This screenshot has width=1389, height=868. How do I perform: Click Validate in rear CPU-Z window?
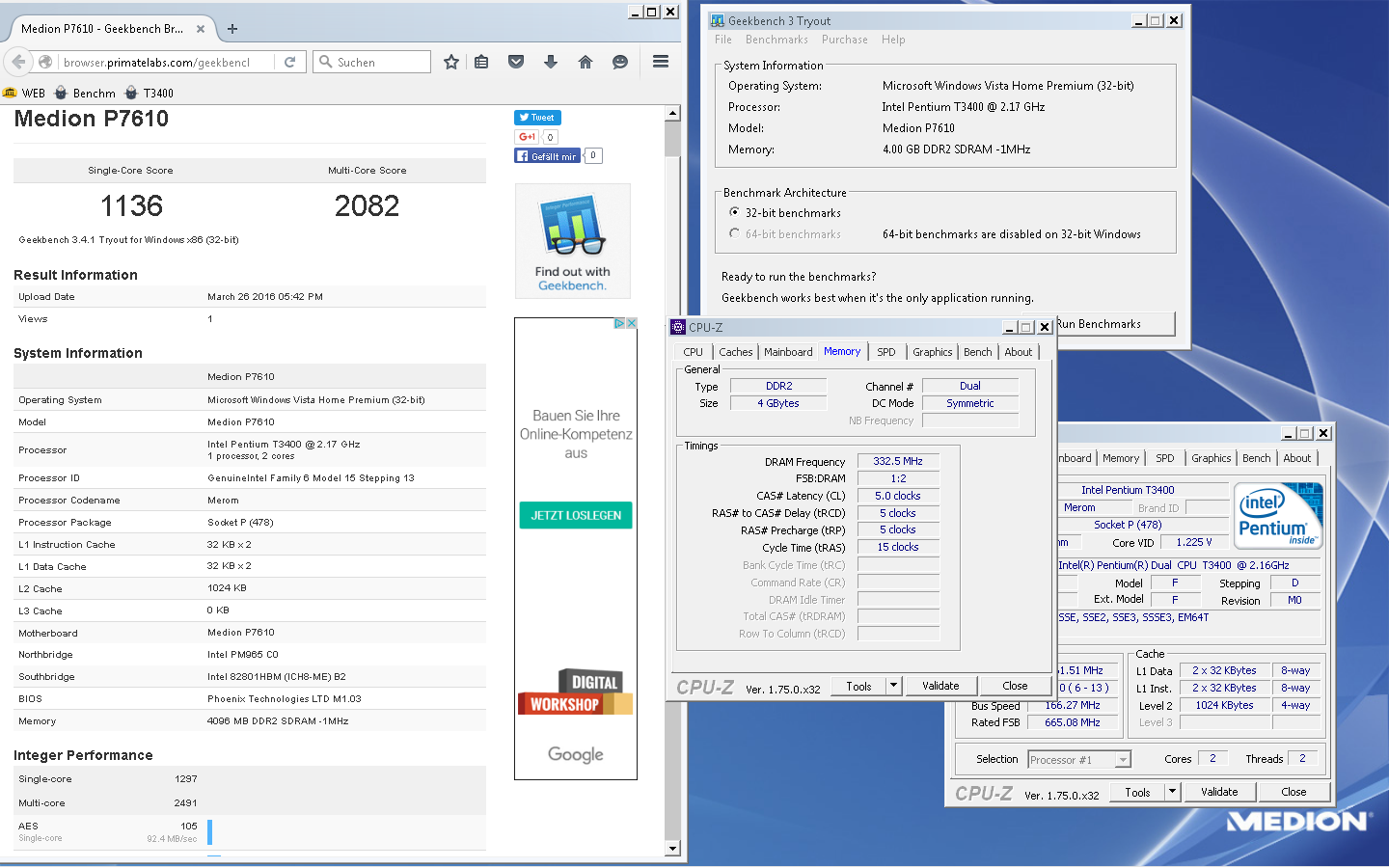click(1219, 792)
